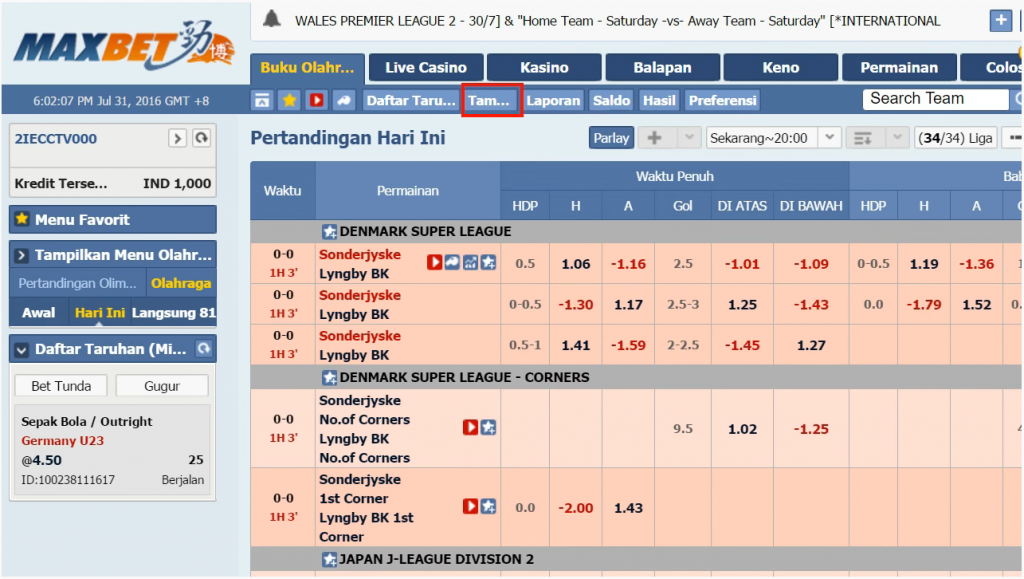
Task: Click the Gugur button
Action: (x=162, y=386)
